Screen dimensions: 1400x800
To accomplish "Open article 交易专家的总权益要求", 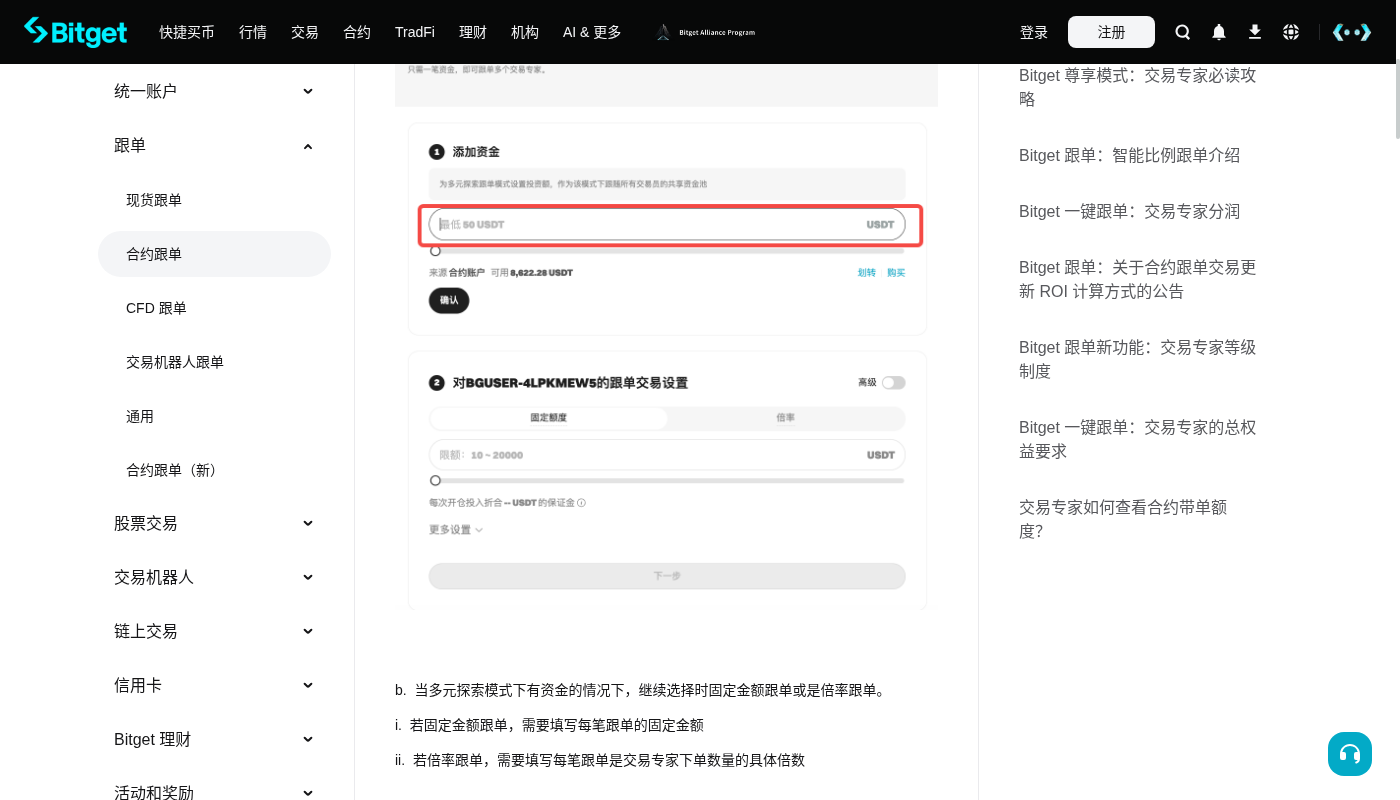I will 1138,439.
